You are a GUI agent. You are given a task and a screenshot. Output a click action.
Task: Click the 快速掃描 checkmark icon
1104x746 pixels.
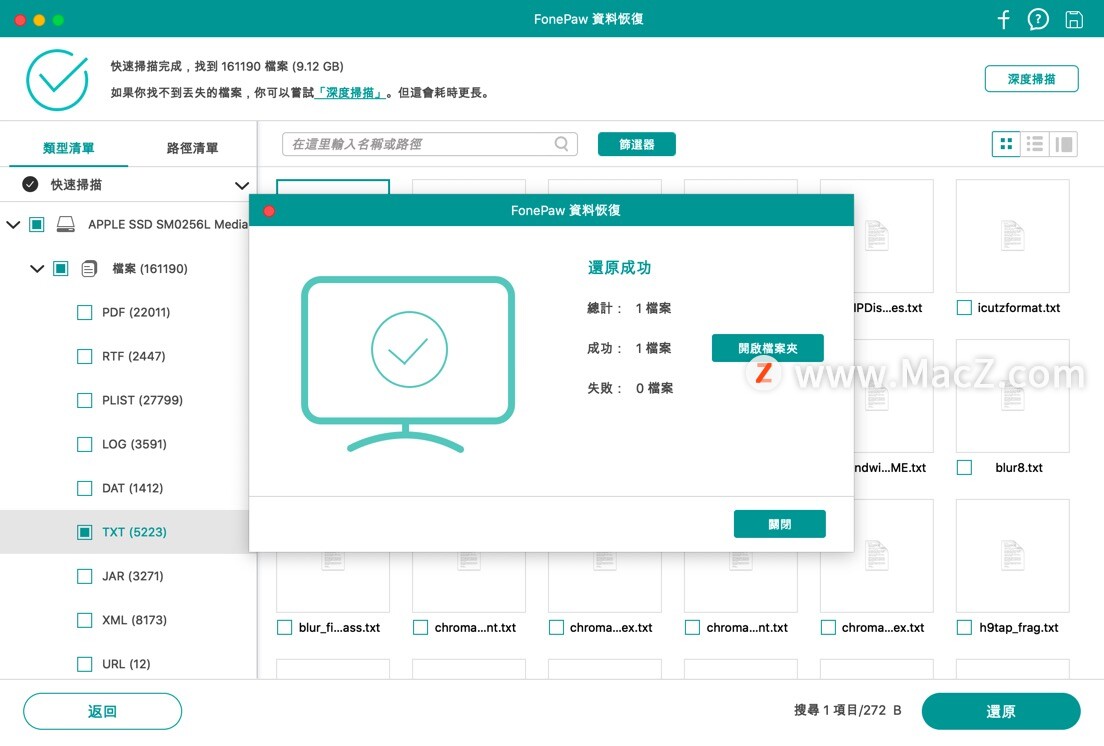point(30,184)
